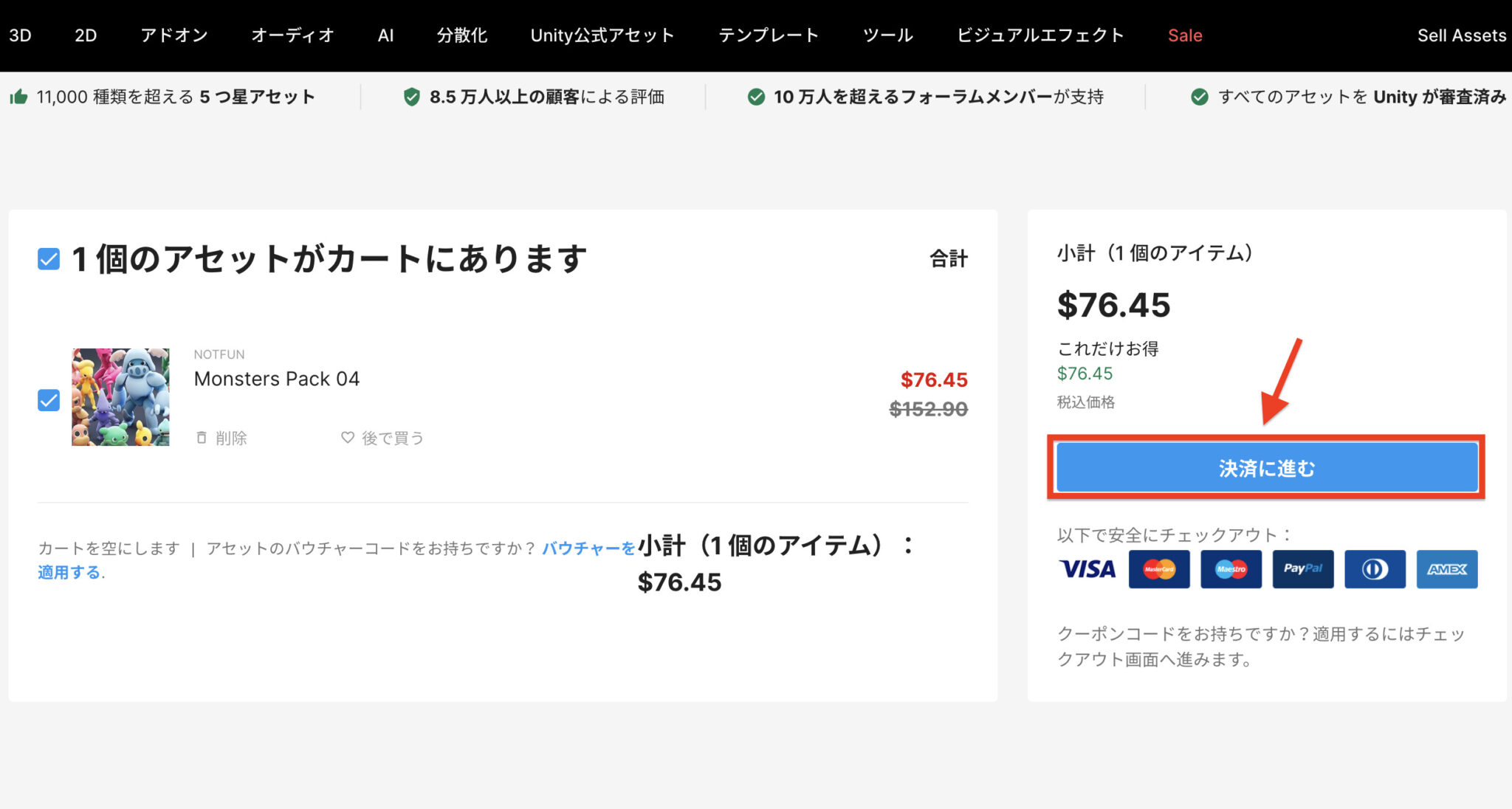The image size is (1512, 809).
Task: Open the オーディオ category menu
Action: click(x=293, y=35)
